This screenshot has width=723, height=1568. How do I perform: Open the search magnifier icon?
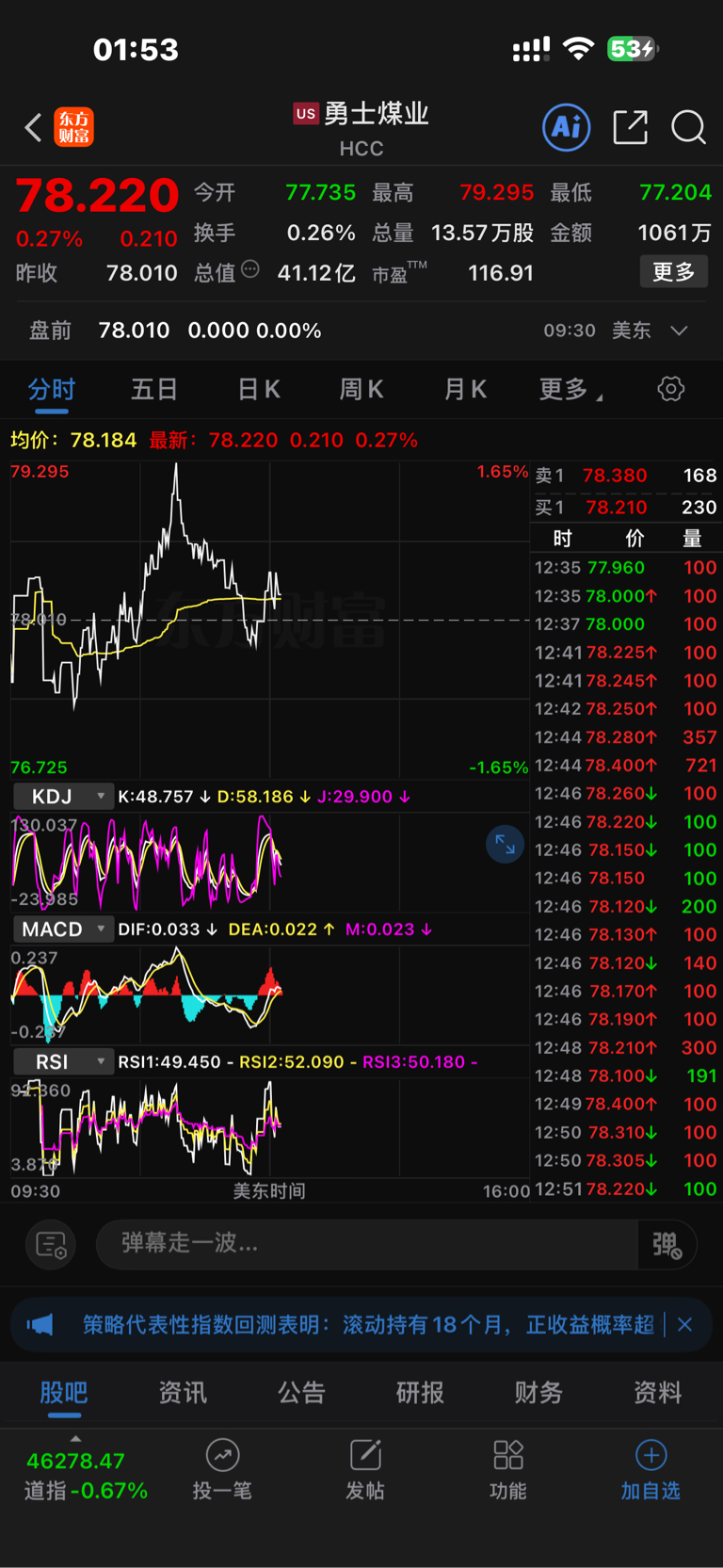(x=688, y=127)
